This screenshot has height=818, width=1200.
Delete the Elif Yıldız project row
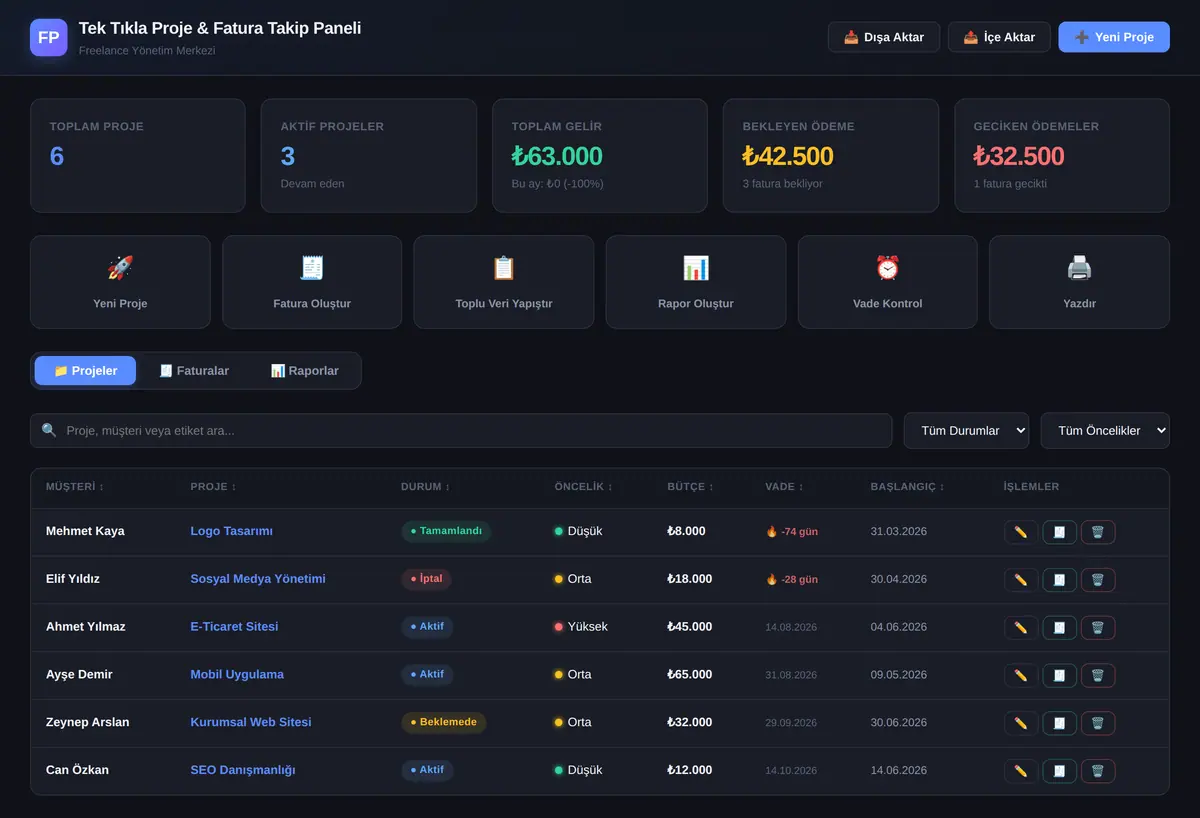[x=1098, y=580]
